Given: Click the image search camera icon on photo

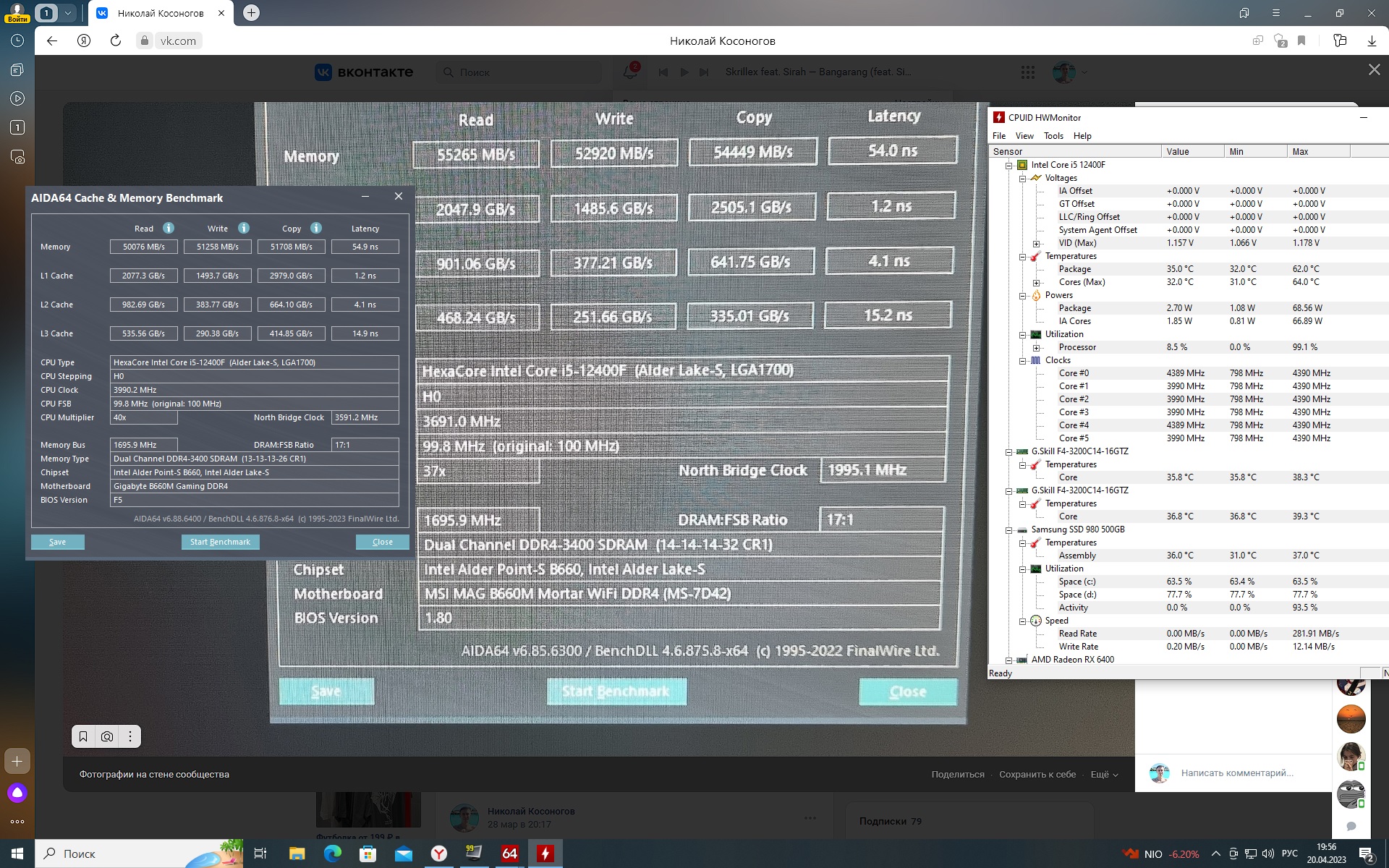Looking at the screenshot, I should (107, 736).
